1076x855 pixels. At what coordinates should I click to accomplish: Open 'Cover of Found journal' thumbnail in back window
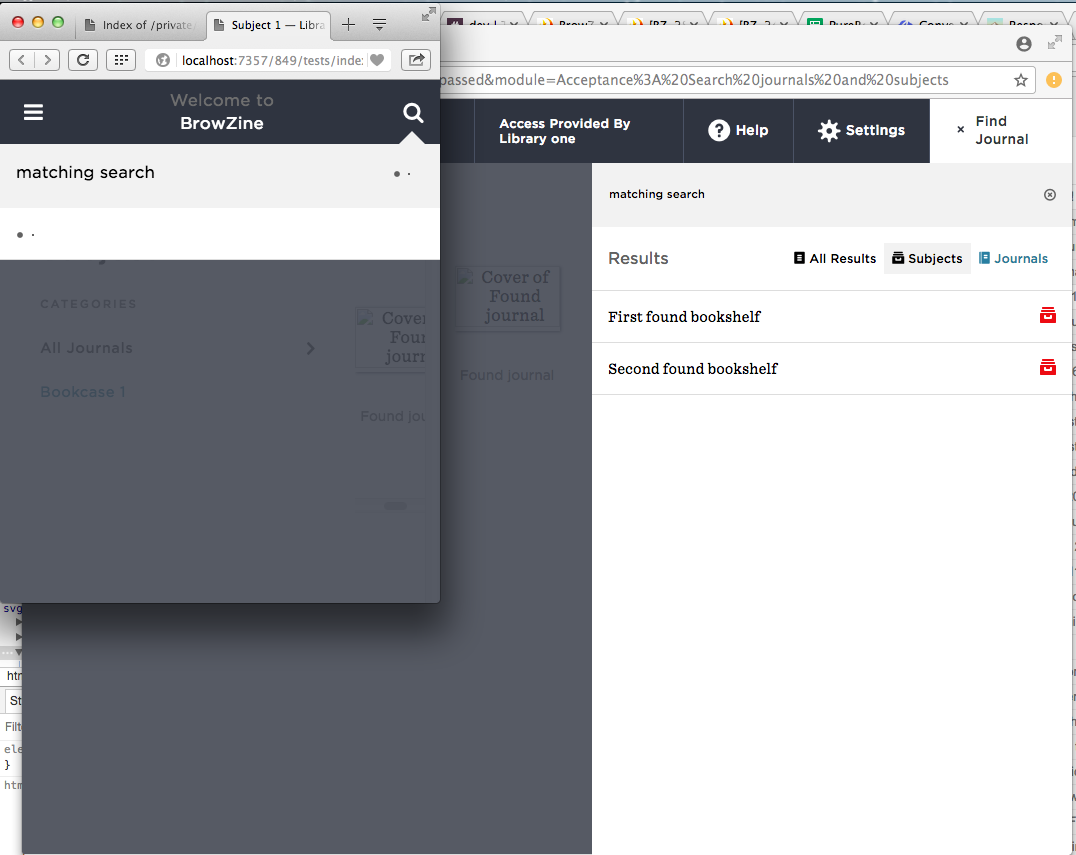(508, 298)
